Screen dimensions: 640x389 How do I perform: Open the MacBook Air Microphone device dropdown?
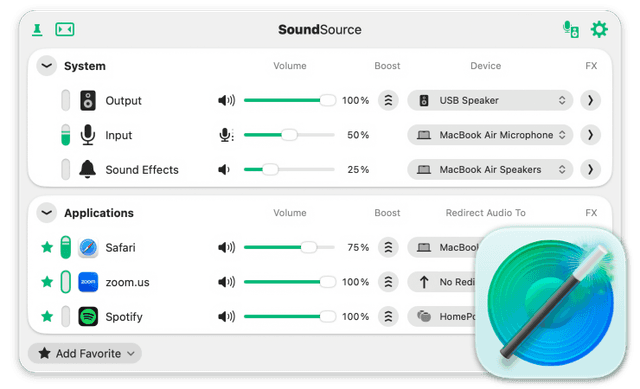490,135
